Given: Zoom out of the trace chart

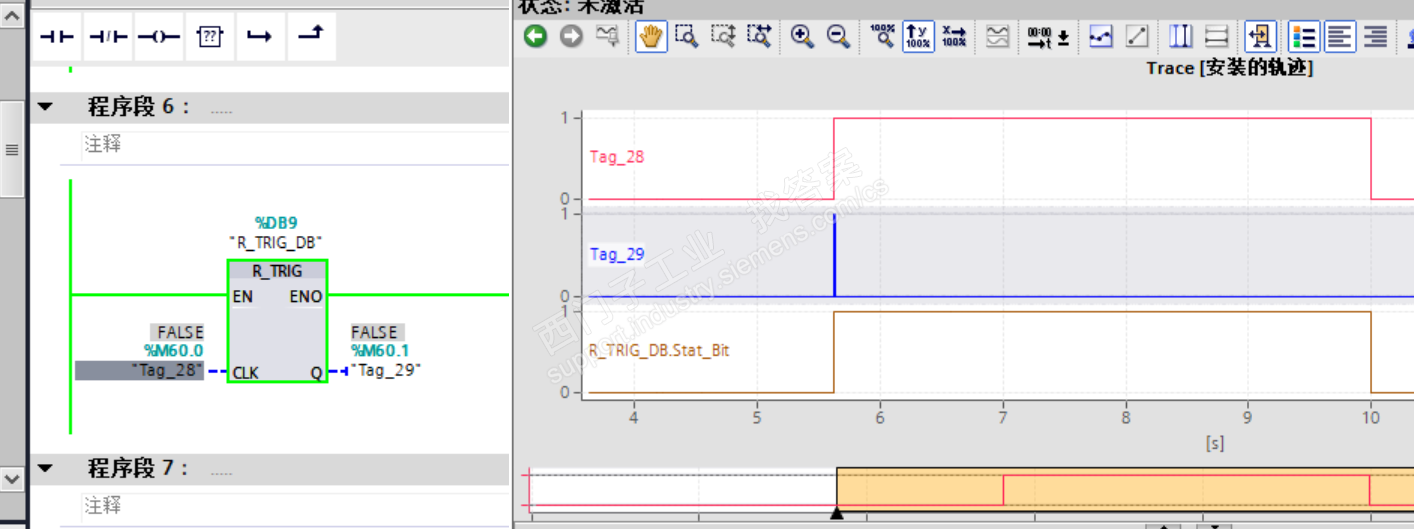Looking at the screenshot, I should (838, 37).
